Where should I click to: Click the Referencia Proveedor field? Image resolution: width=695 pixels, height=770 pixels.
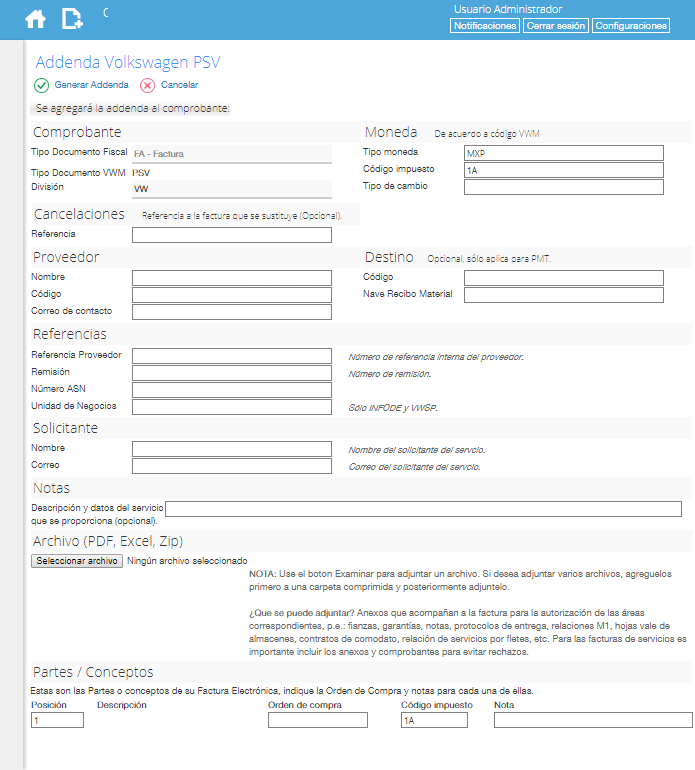[x=232, y=356]
